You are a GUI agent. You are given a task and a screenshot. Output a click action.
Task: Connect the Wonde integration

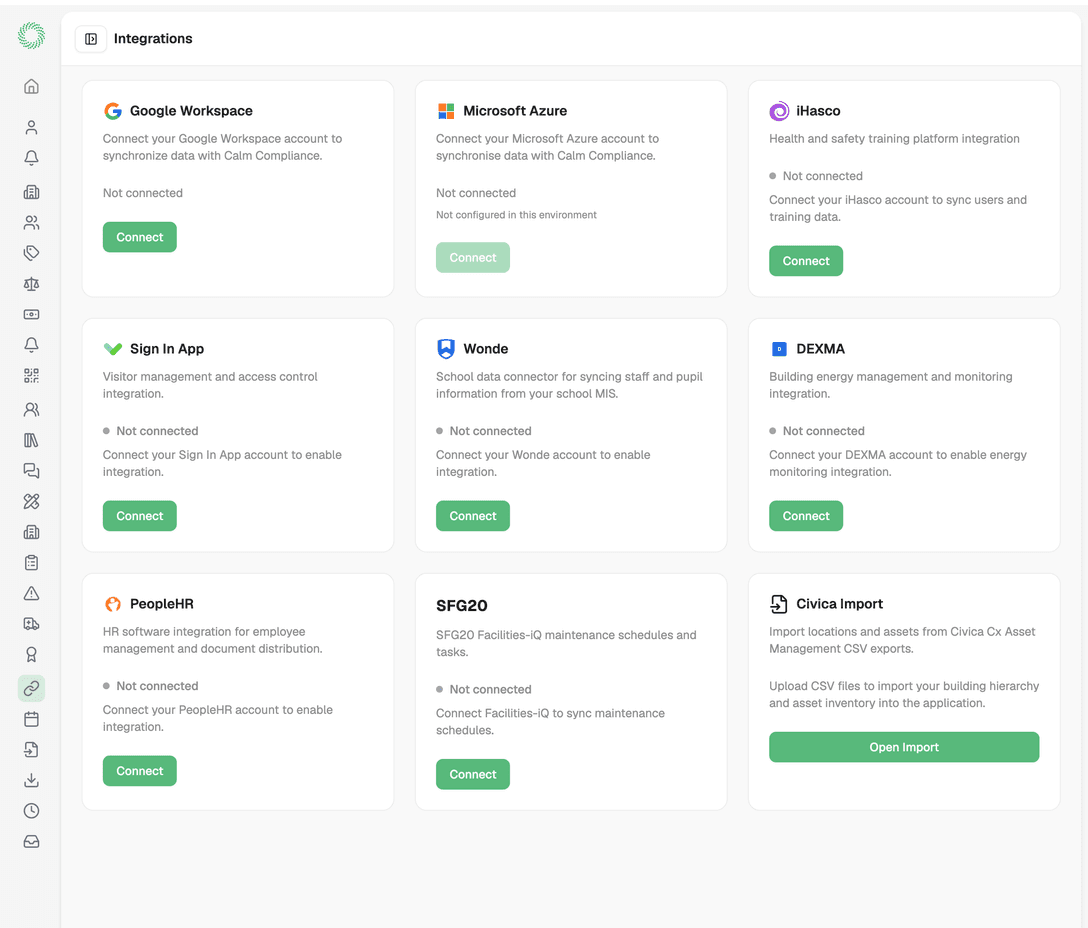[473, 516]
